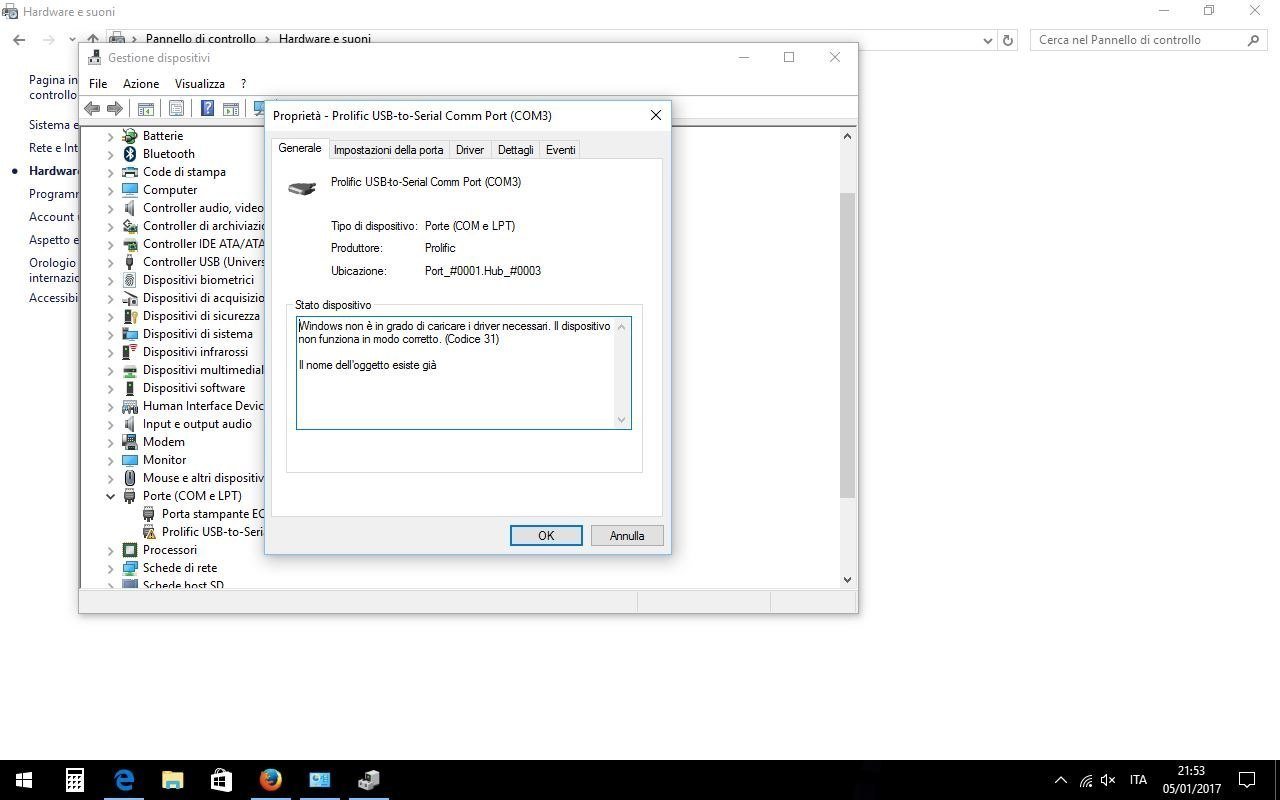The height and width of the screenshot is (800, 1280).
Task: Select the Code di stampa printer icon
Action: (129, 172)
